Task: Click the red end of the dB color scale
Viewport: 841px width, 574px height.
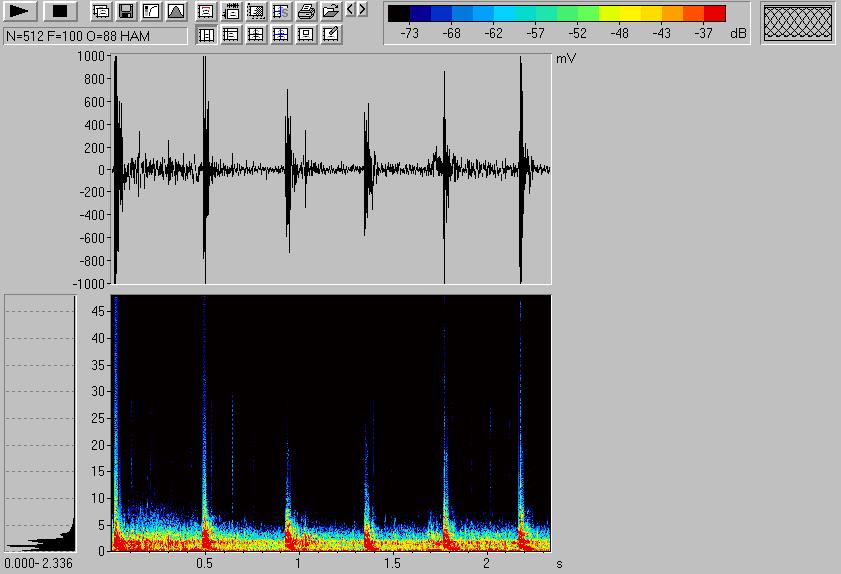Action: click(714, 13)
